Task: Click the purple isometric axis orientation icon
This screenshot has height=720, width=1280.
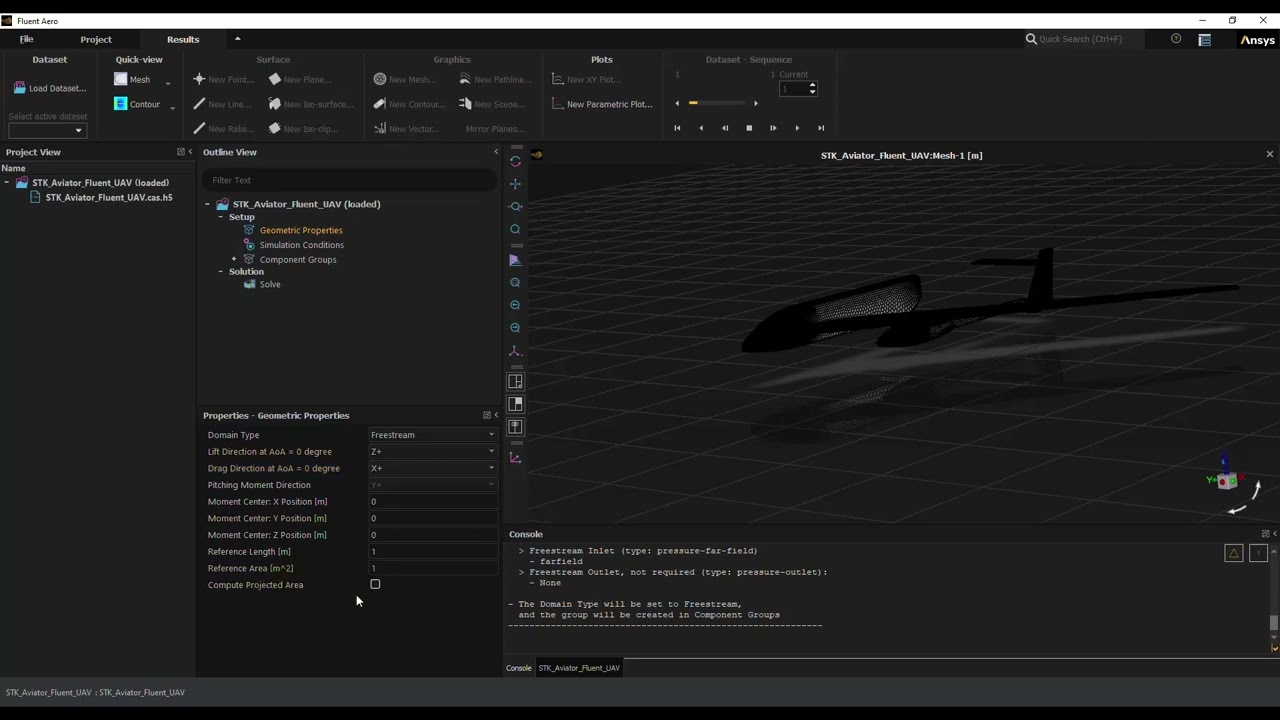Action: click(515, 351)
